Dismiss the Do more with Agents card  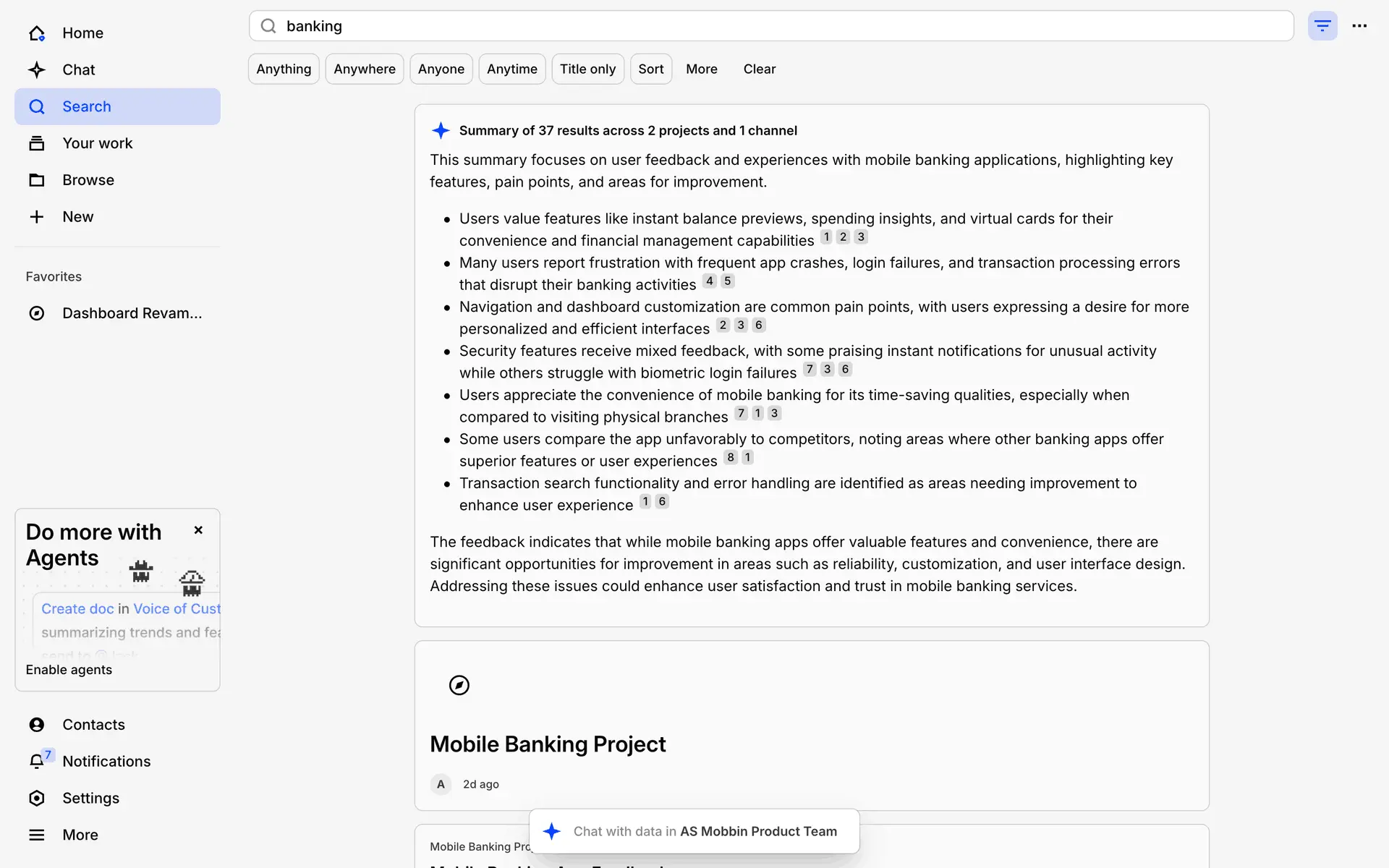pyautogui.click(x=198, y=530)
